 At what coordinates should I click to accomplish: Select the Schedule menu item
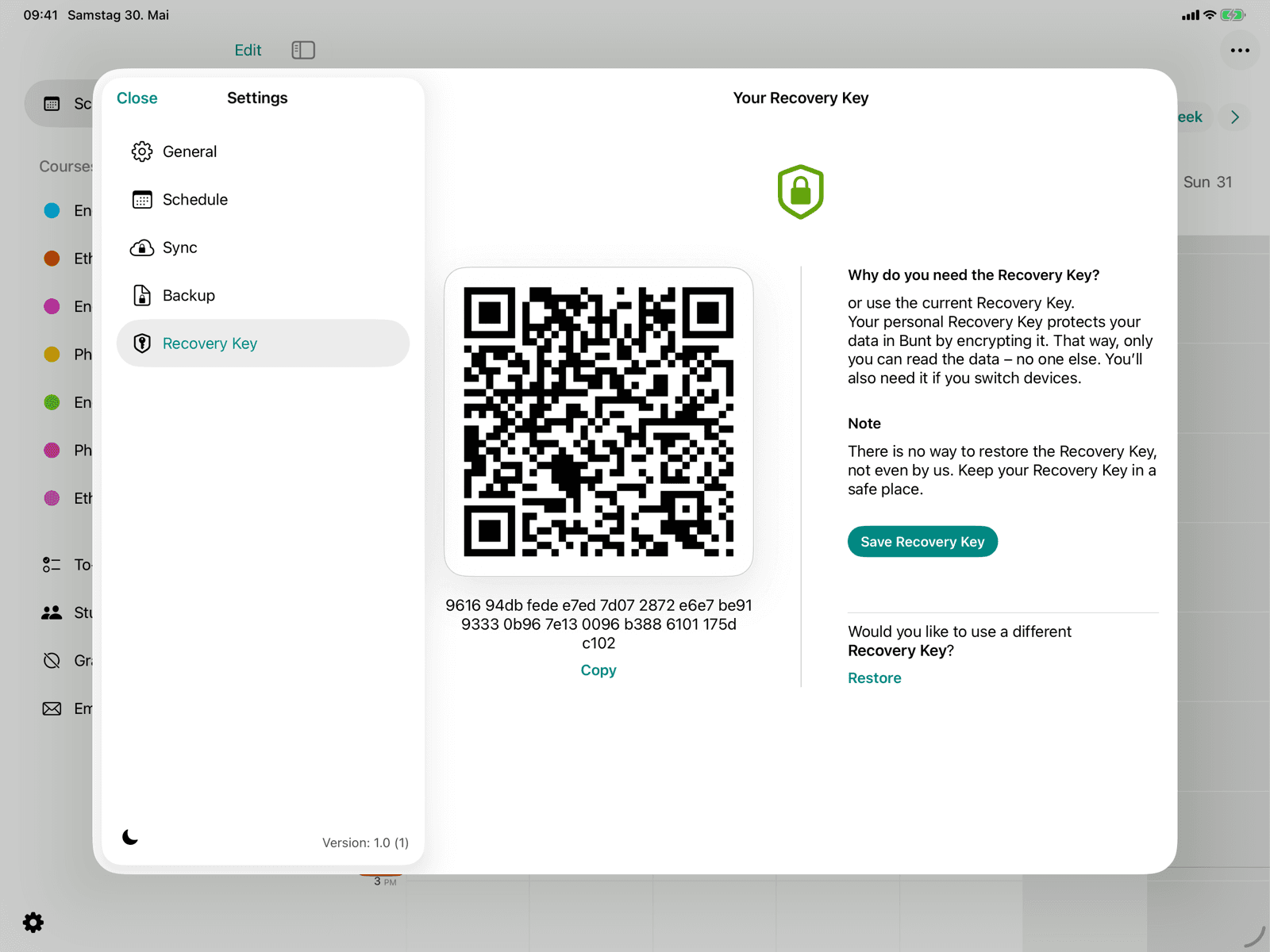pyautogui.click(x=263, y=200)
